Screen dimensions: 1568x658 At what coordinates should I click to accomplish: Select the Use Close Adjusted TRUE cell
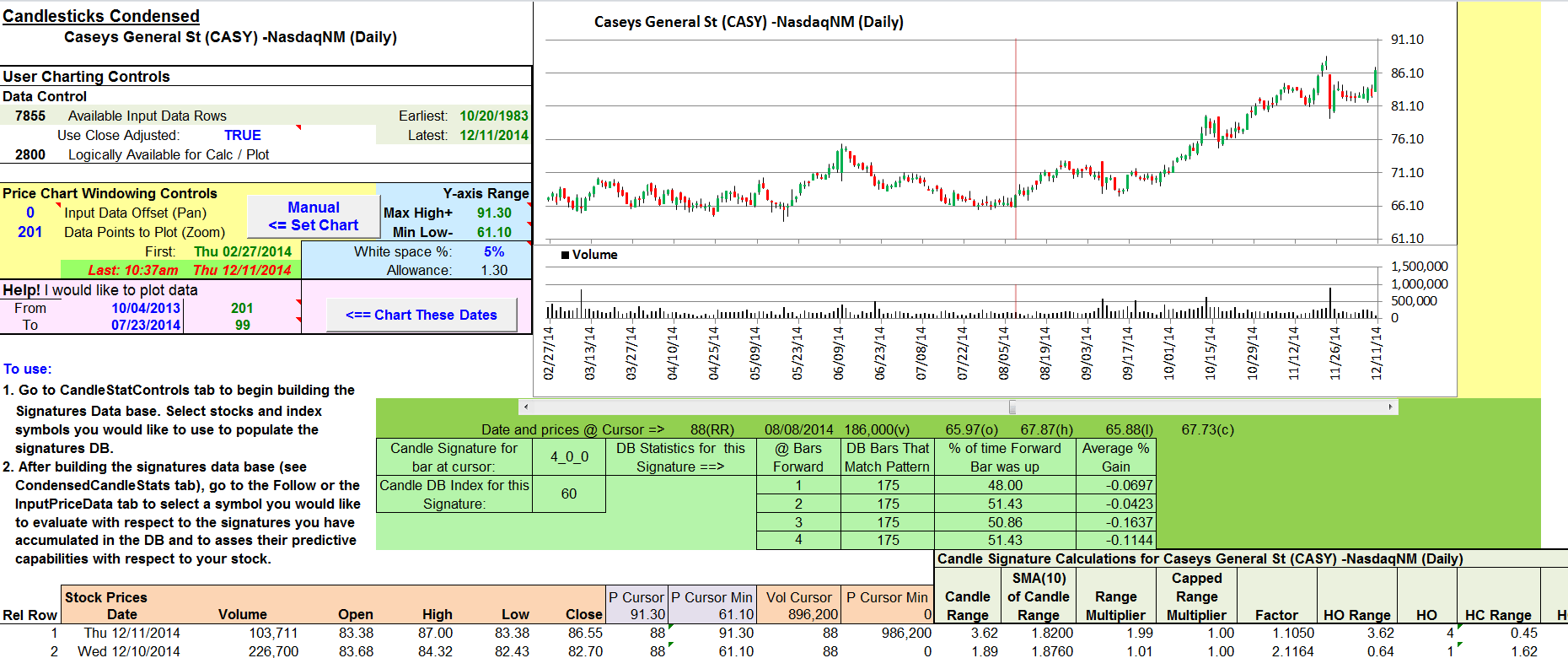(243, 135)
